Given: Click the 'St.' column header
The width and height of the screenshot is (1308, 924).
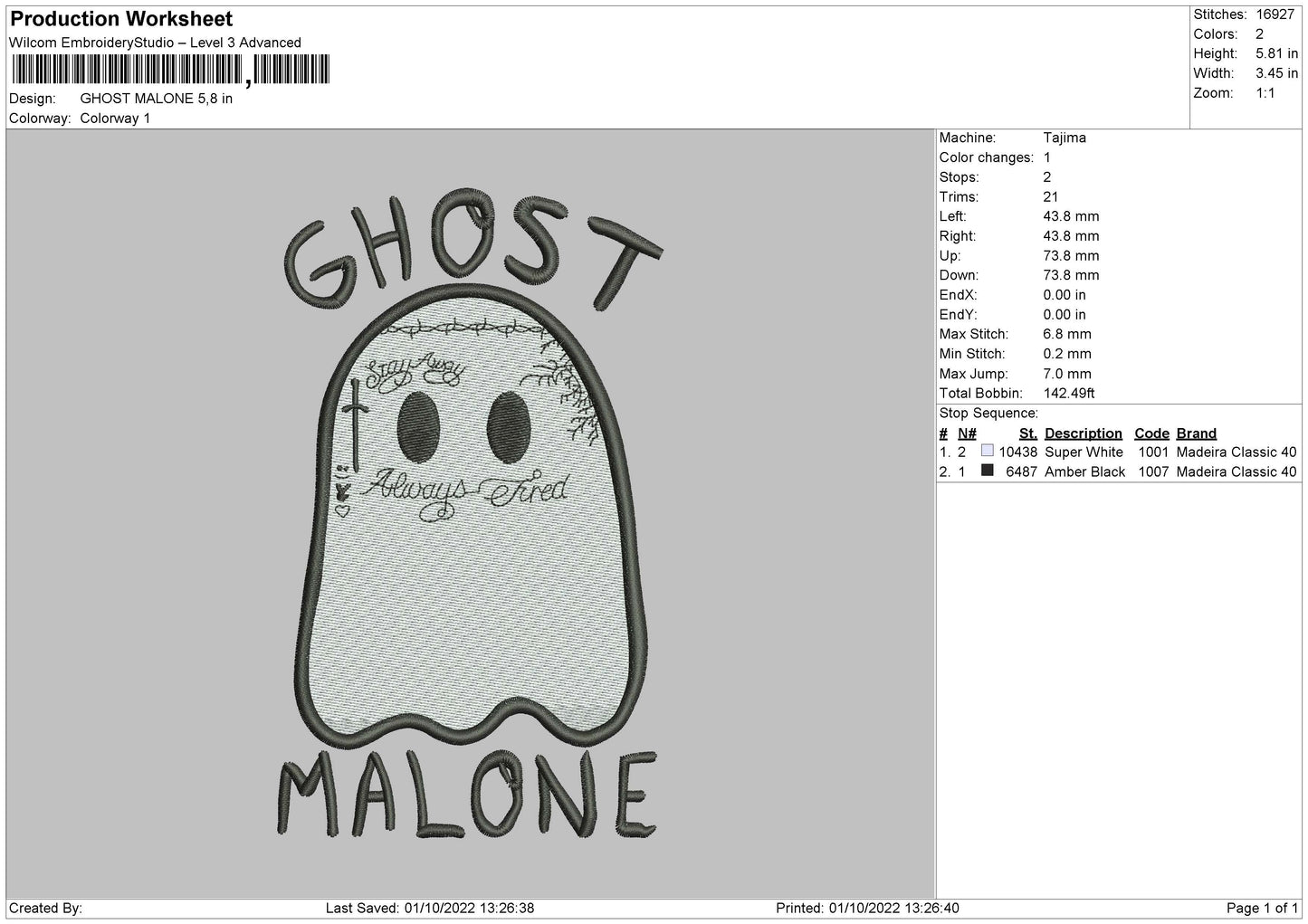Looking at the screenshot, I should pyautogui.click(x=1028, y=433).
